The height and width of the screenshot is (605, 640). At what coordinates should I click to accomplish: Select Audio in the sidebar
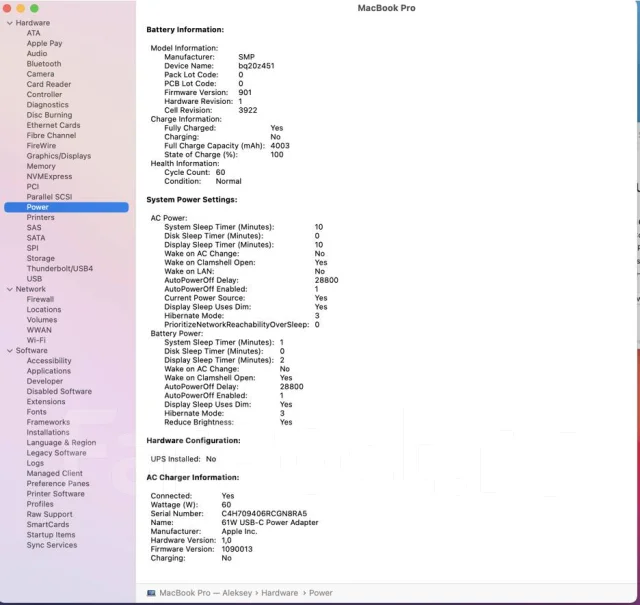pos(37,53)
